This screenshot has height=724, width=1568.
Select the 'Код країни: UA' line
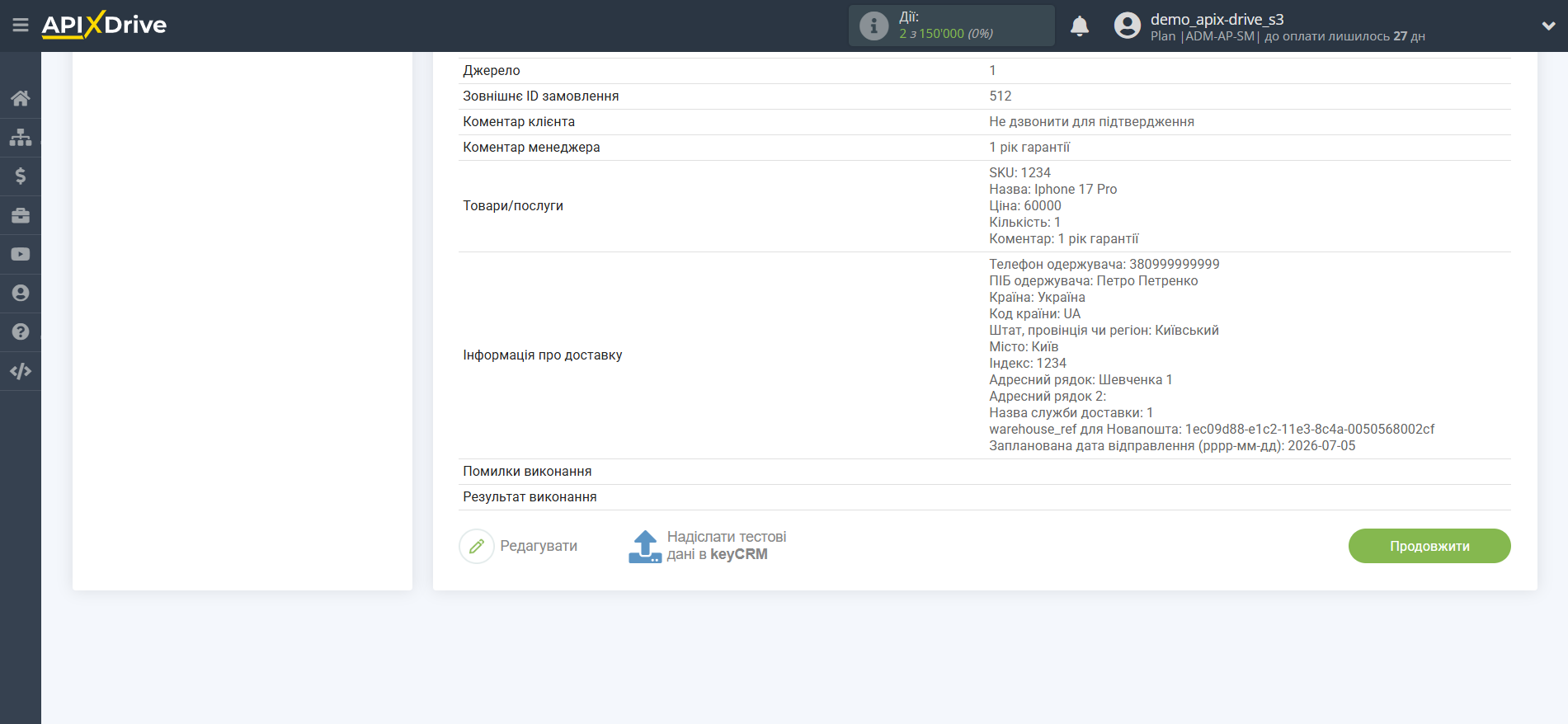(x=1034, y=314)
